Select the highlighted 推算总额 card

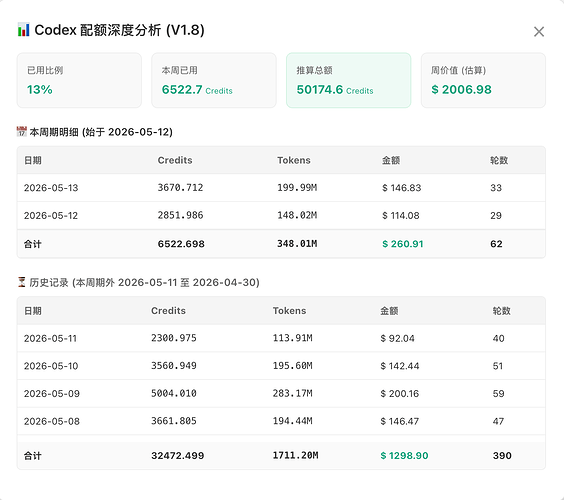[349, 80]
